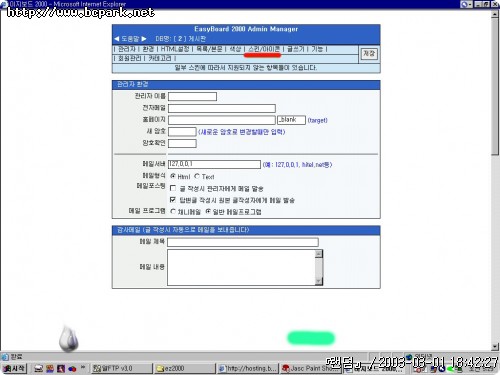Click the mail content scrollbar up arrow
The height and width of the screenshot is (375, 500).
pos(319,254)
